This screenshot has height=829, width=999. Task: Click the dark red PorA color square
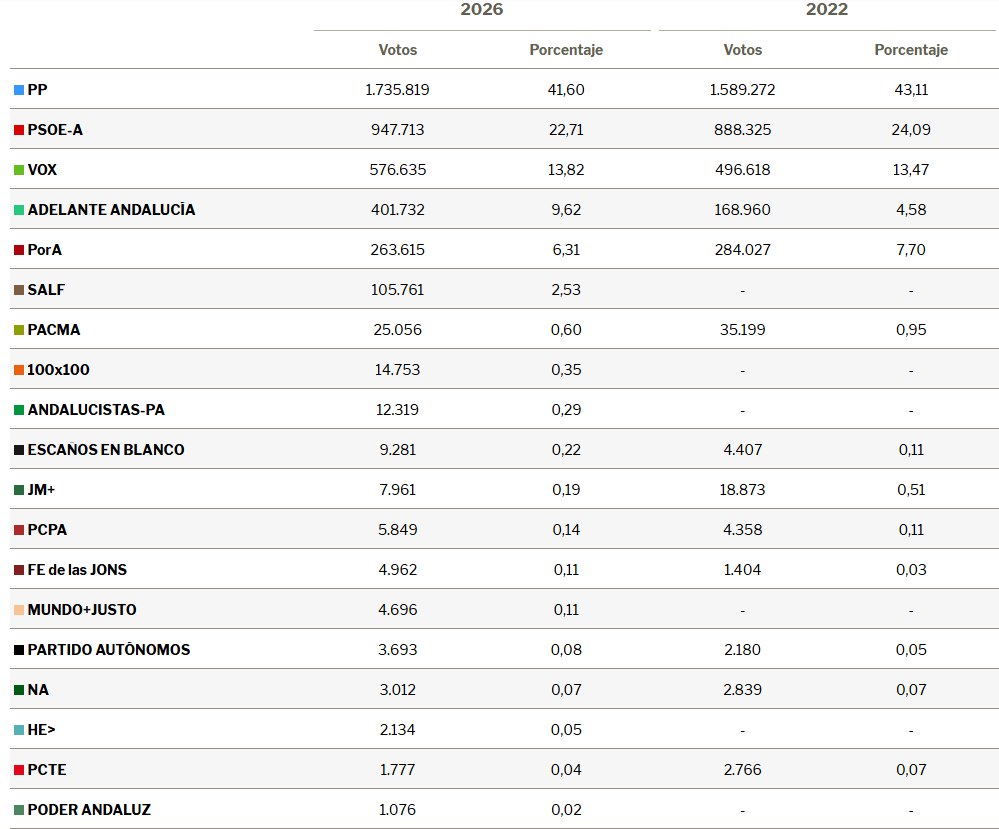tap(19, 250)
